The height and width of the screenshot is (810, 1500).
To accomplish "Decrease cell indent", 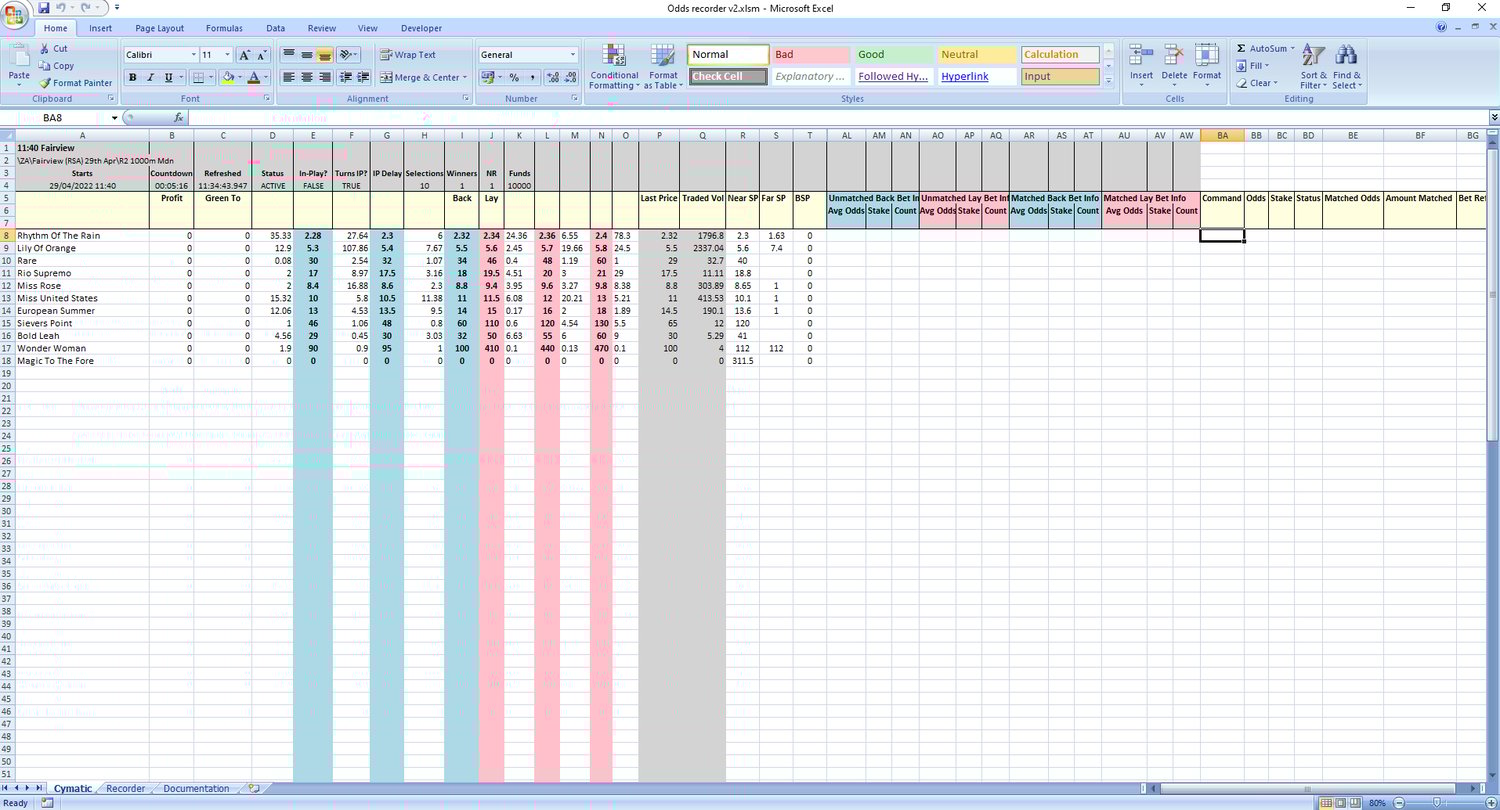I will 347,77.
